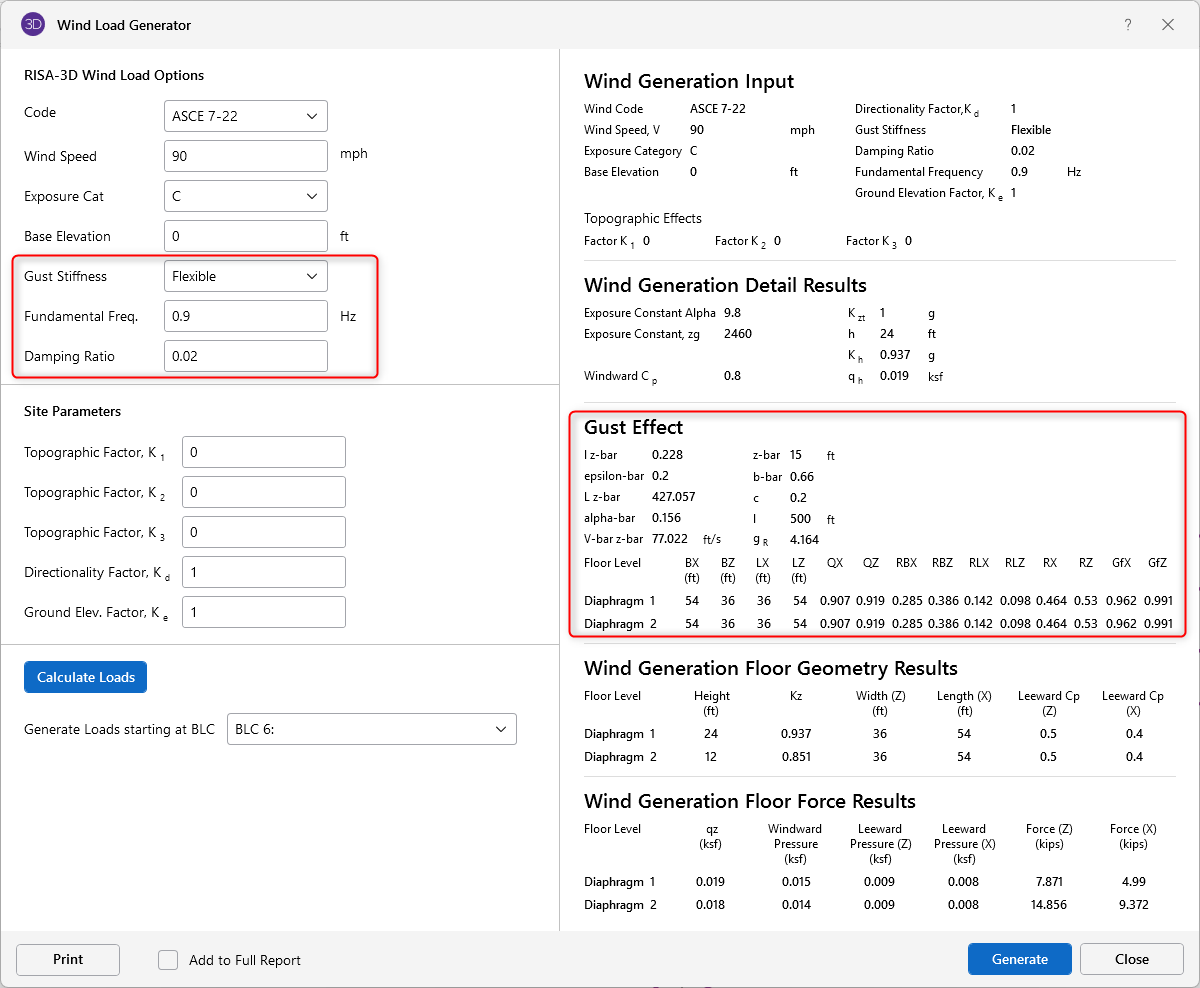Click the Print button
This screenshot has width=1200, height=988.
[x=68, y=959]
